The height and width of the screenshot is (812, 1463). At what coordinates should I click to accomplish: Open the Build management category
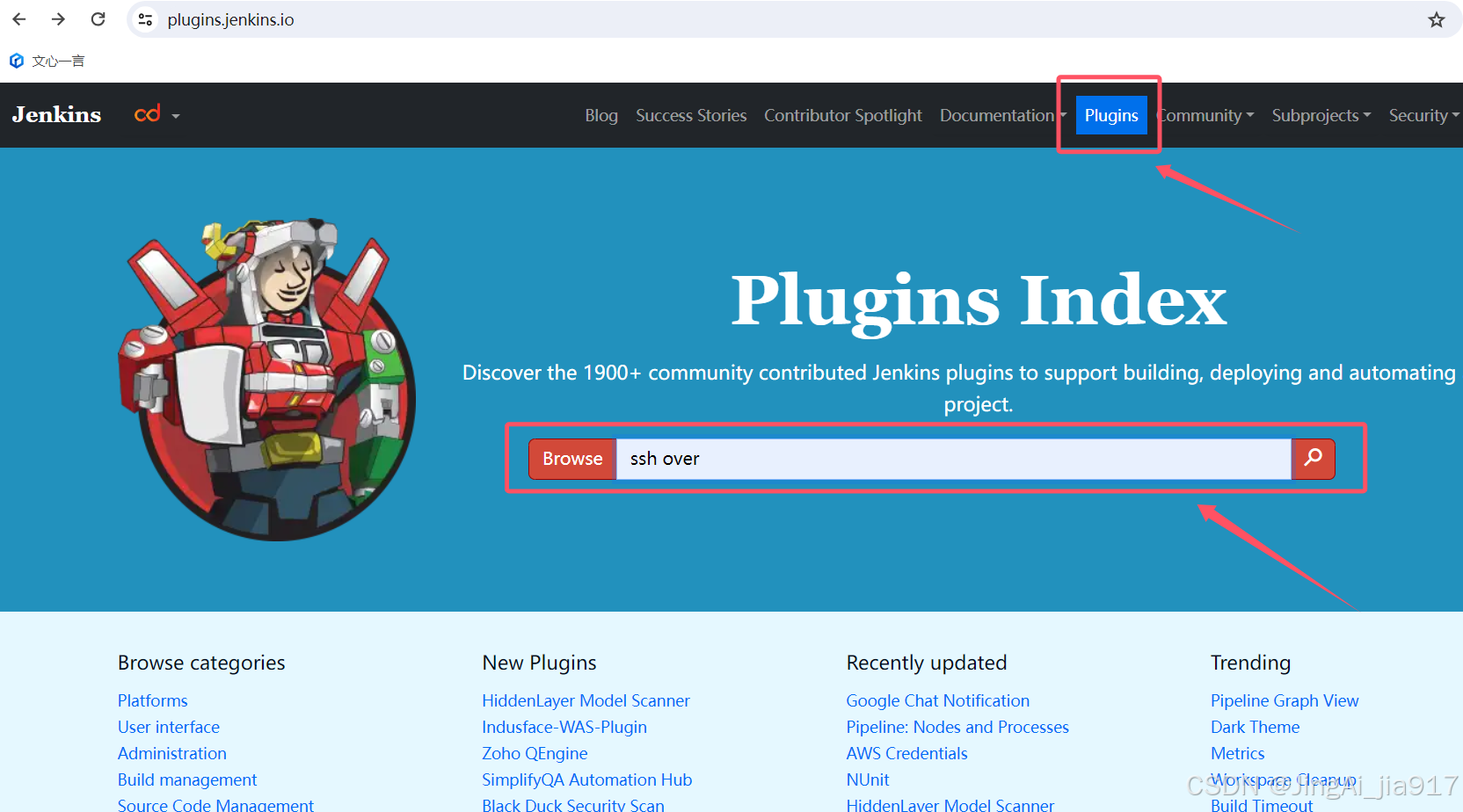[187, 779]
